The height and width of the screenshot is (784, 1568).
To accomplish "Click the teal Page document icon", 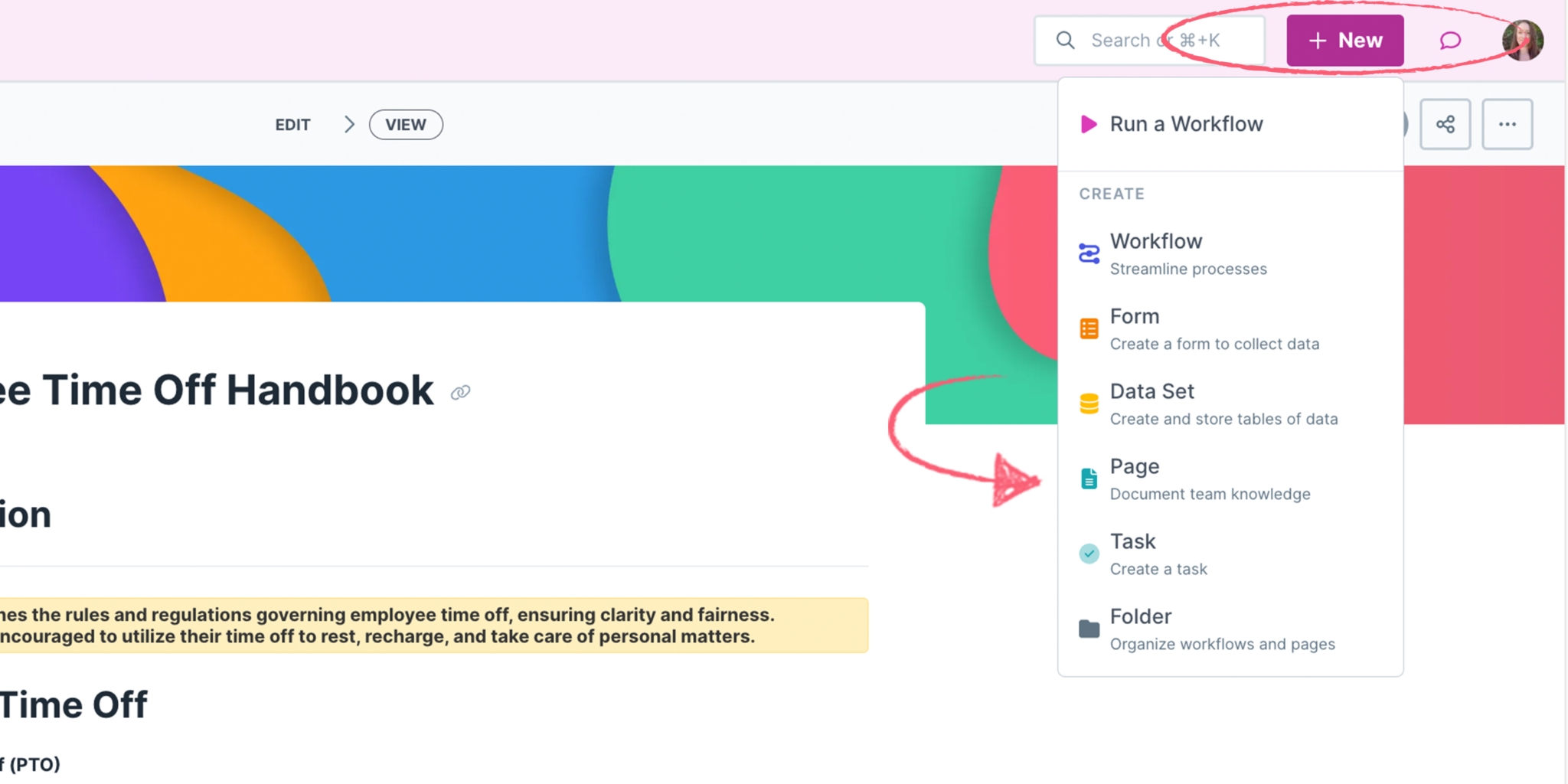I will click(1089, 479).
